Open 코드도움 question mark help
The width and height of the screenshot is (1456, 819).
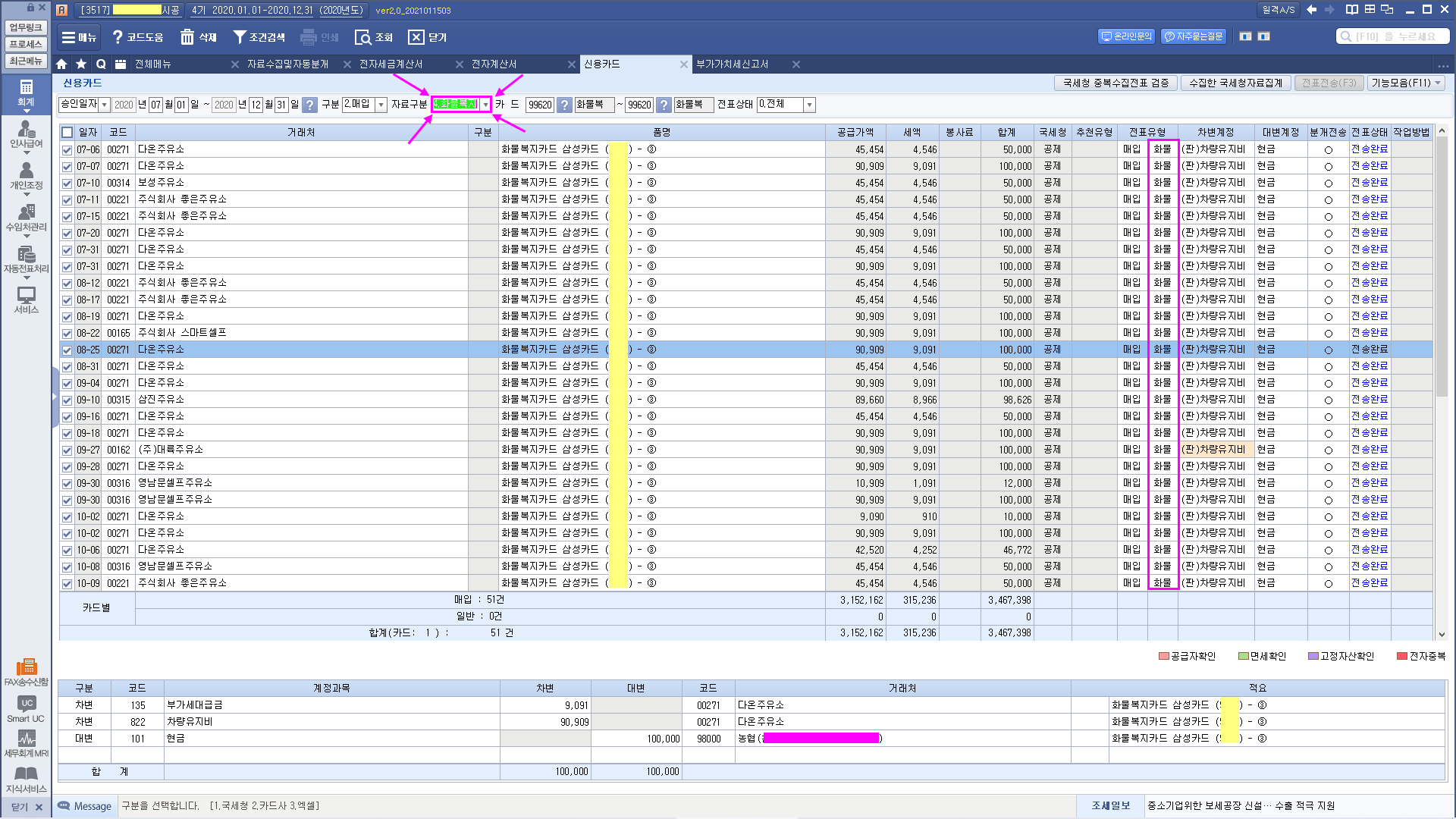[118, 37]
